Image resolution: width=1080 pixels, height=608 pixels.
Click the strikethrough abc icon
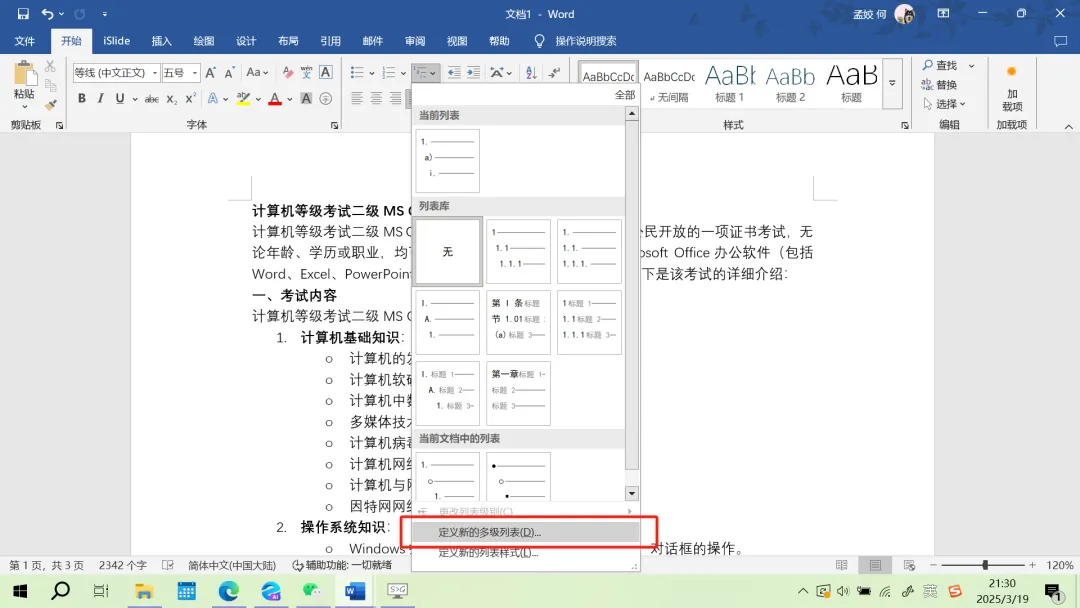click(152, 99)
